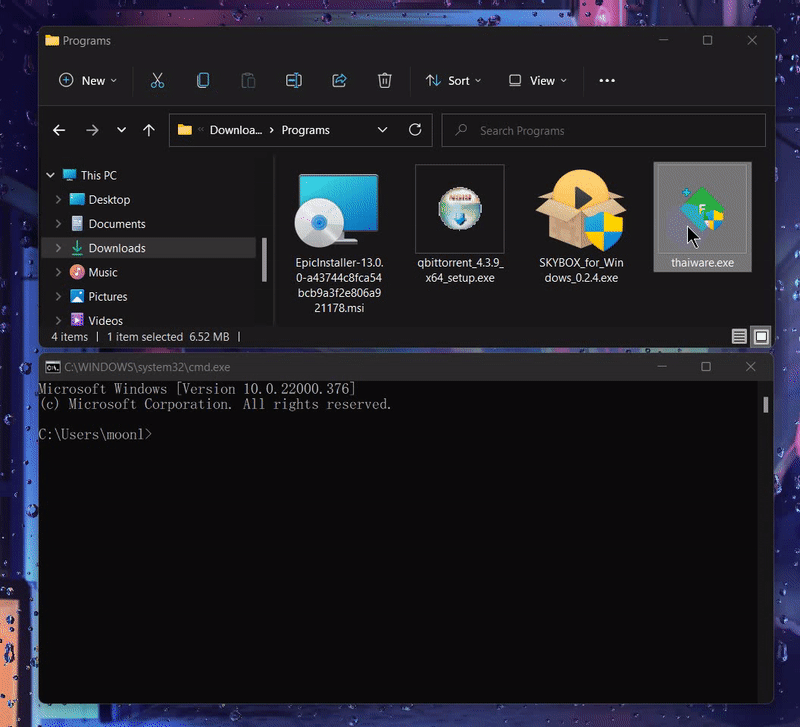Select the thaiware.exe file icon
This screenshot has height=727, width=800.
coord(702,208)
